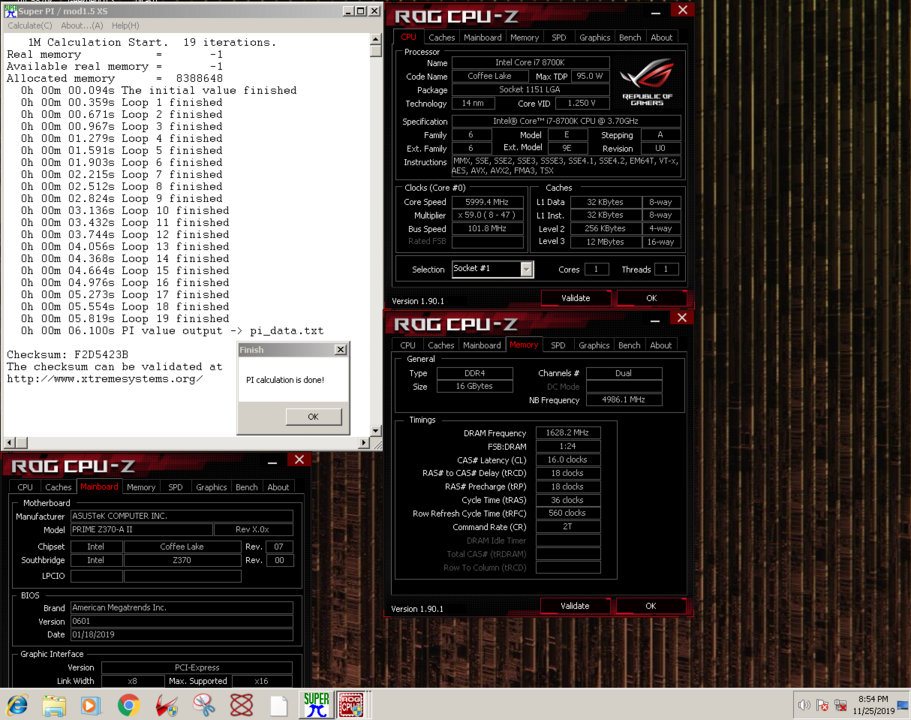Close the Finish dialog with its X
Image resolution: width=911 pixels, height=720 pixels.
click(340, 349)
